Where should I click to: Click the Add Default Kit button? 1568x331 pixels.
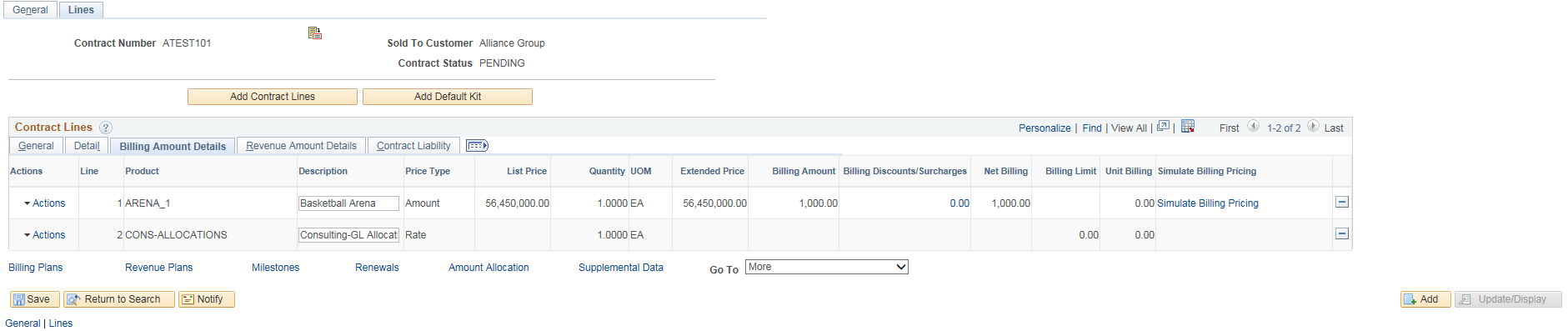(448, 97)
